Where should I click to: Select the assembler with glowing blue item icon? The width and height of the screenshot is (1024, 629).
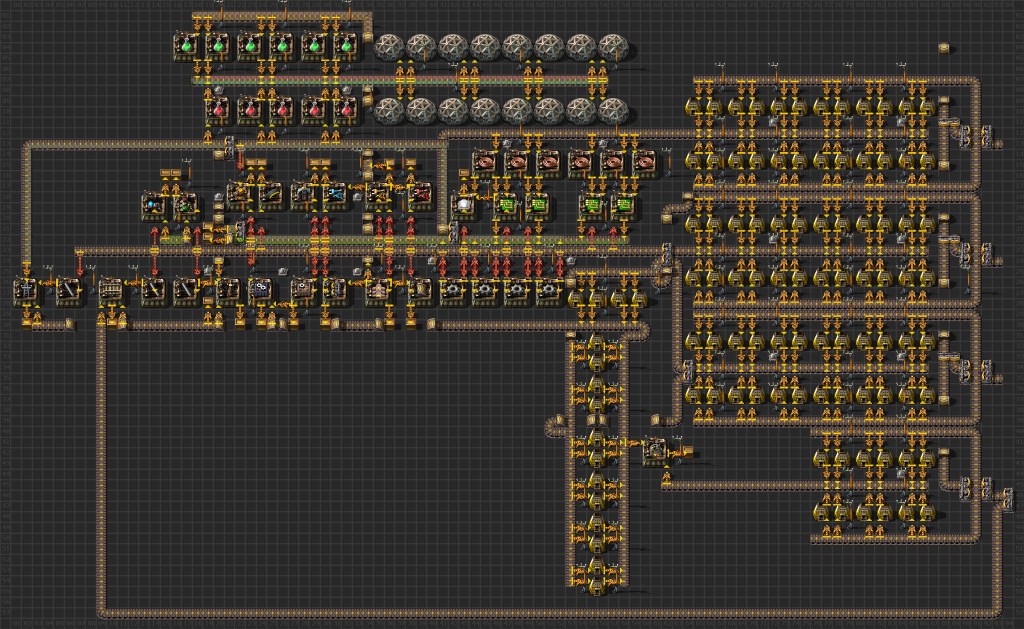(x=153, y=205)
